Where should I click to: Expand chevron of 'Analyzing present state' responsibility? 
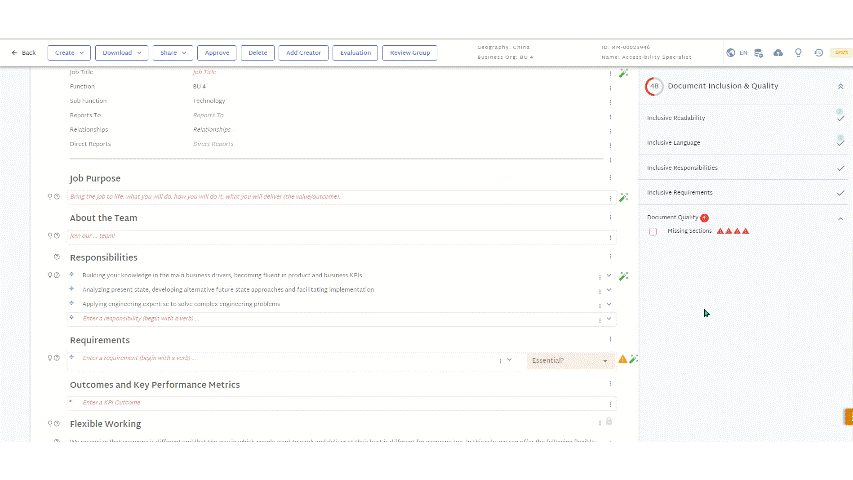click(x=609, y=290)
